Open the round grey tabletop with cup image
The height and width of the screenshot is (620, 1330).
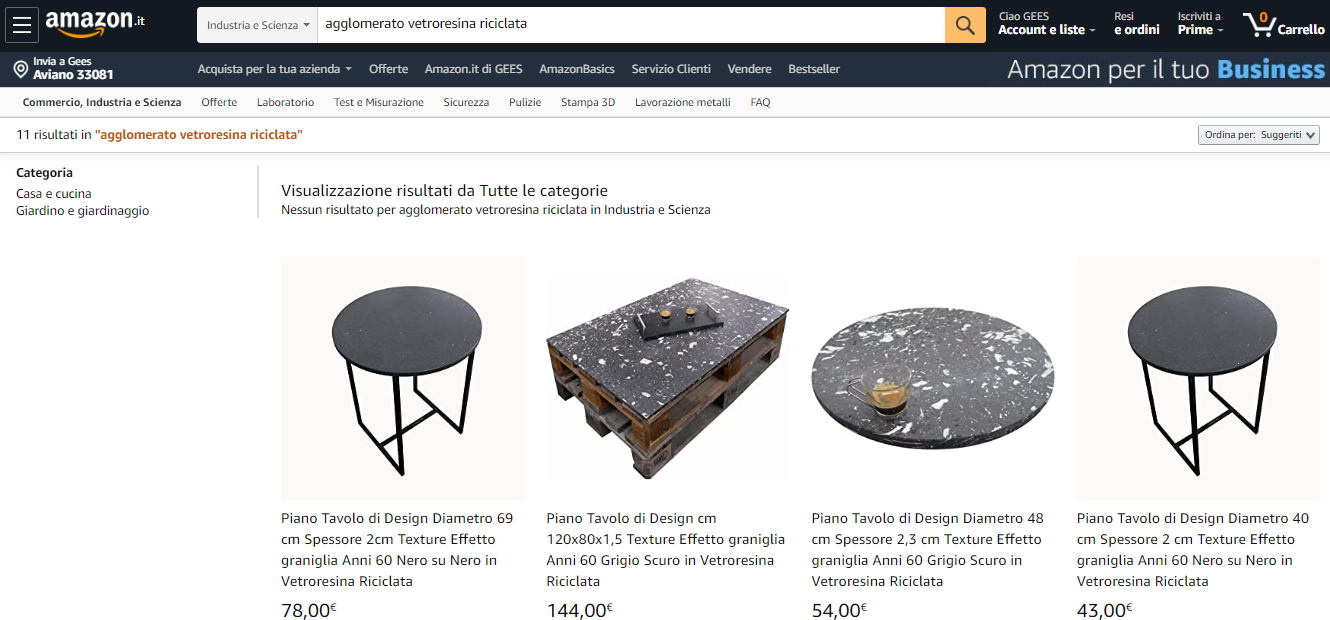pyautogui.click(x=932, y=376)
